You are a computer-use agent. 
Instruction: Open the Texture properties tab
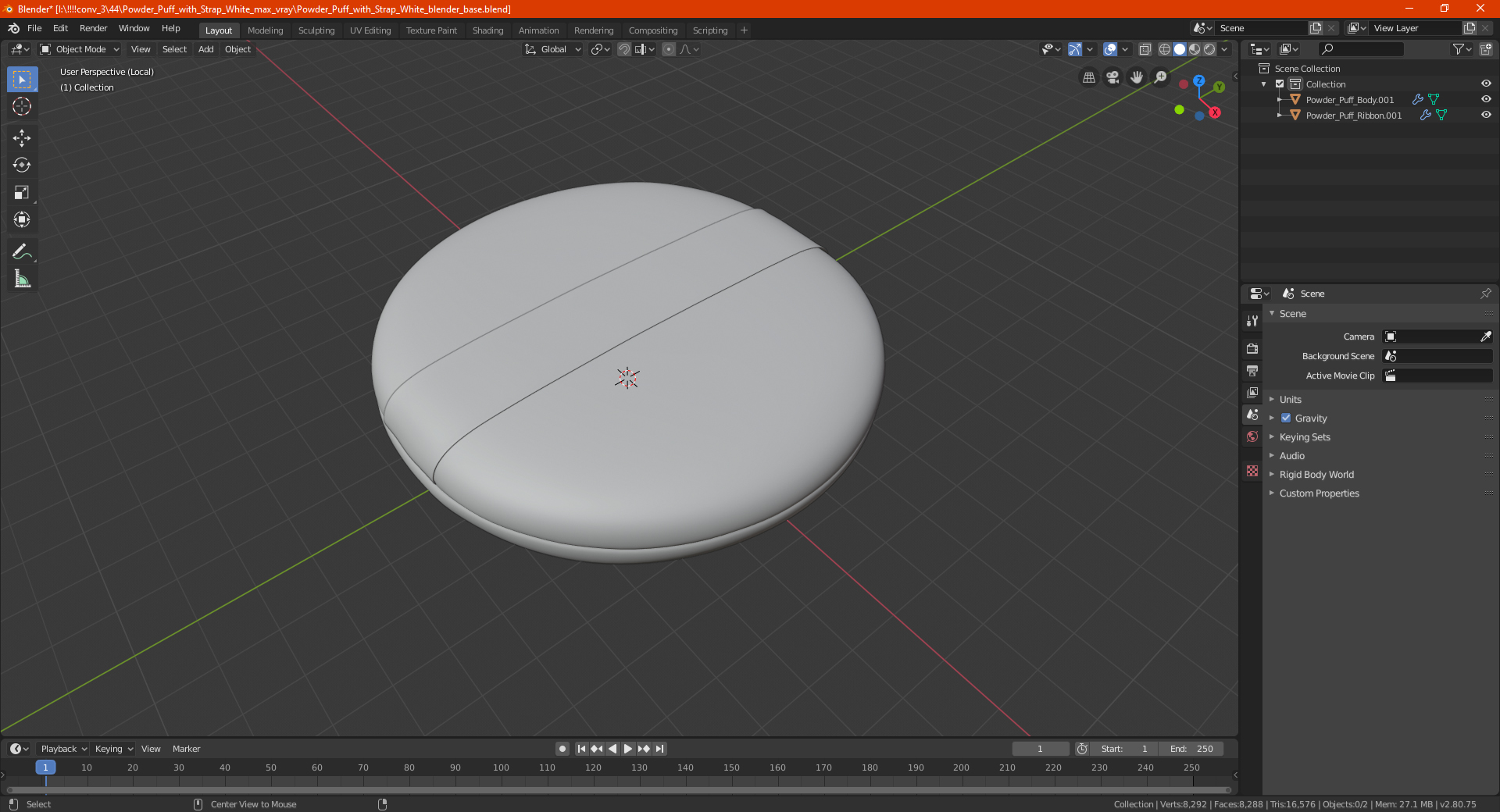(1252, 471)
